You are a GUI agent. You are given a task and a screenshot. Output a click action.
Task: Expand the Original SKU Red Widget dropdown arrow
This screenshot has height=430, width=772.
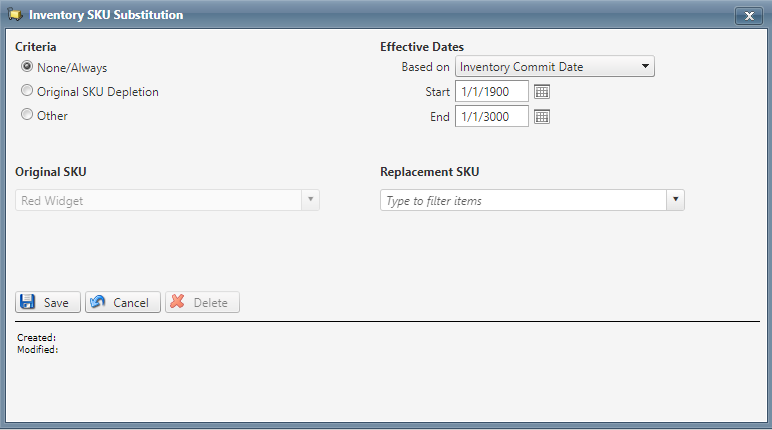311,199
